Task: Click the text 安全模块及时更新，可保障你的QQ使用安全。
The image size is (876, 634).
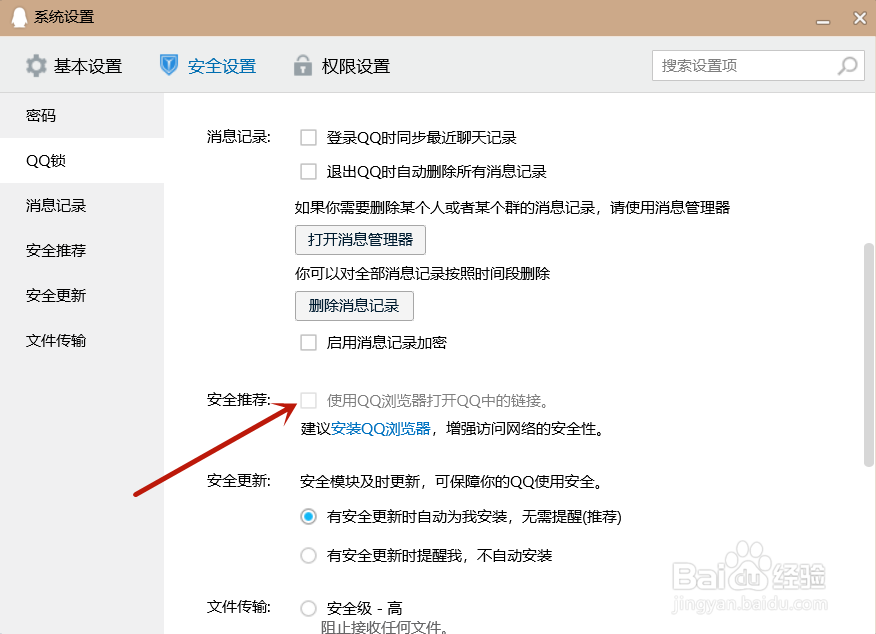Action: pyautogui.click(x=453, y=482)
